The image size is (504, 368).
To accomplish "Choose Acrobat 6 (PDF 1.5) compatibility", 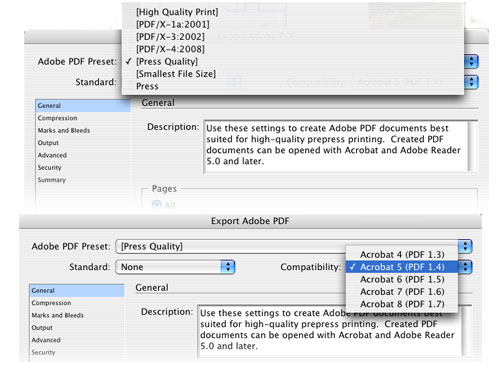I will tap(402, 279).
